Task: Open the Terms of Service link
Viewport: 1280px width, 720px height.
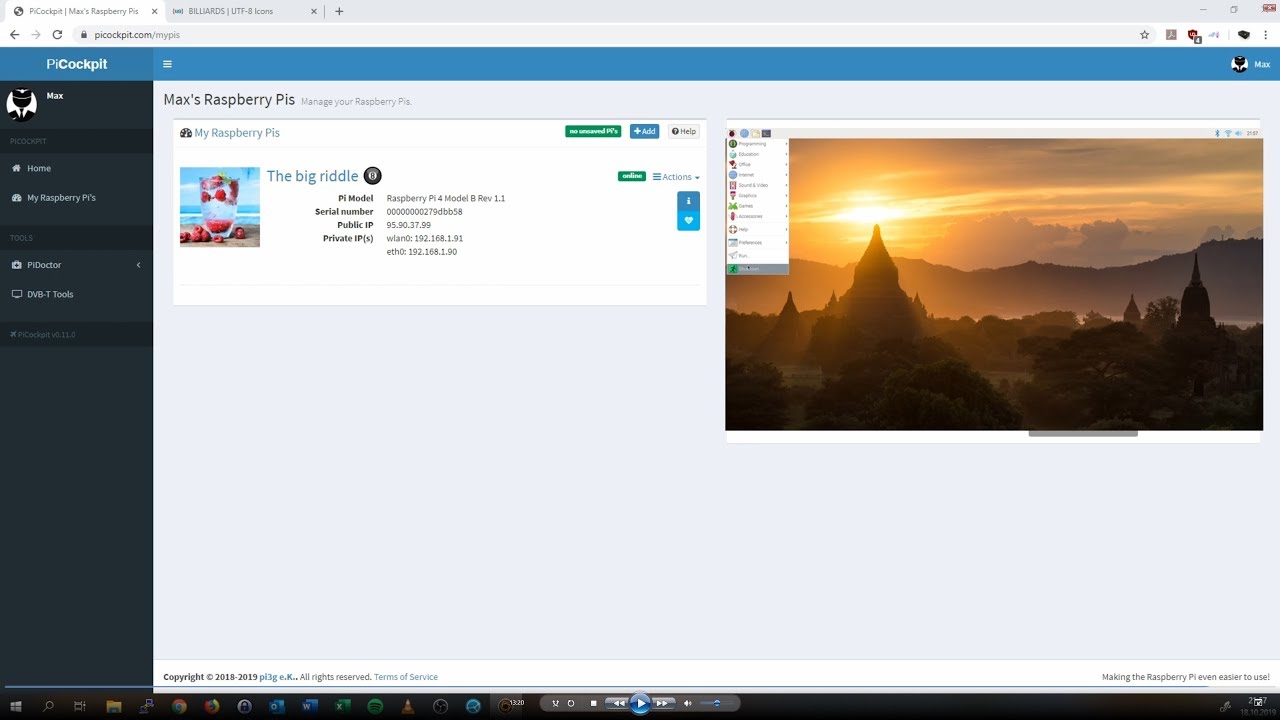Action: tap(405, 677)
